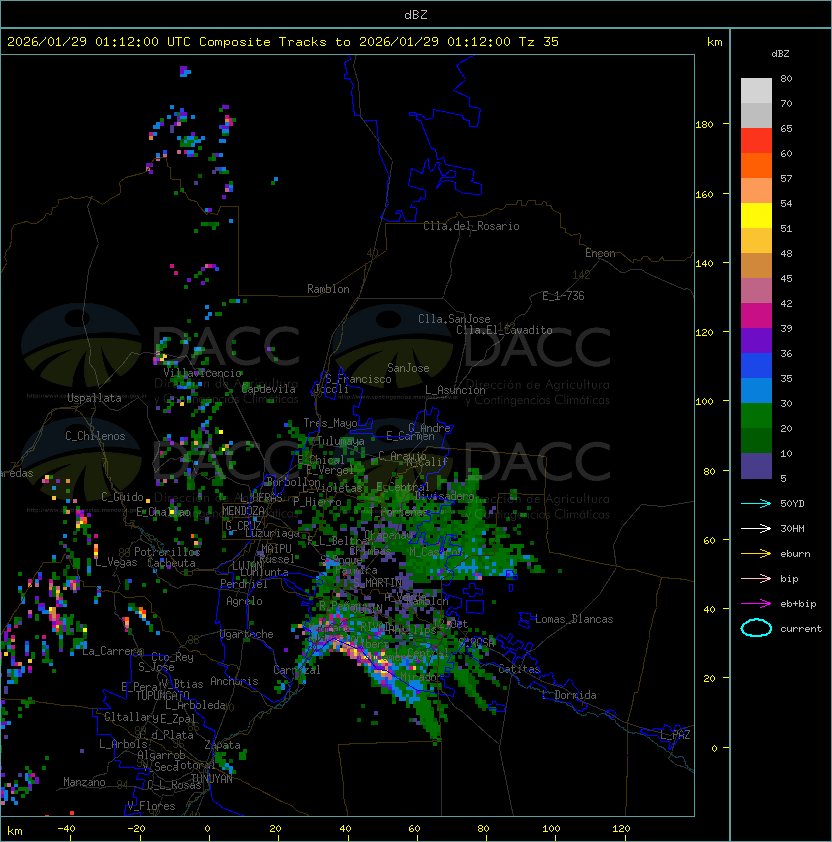Click the V_Flores map label
Screen dimensions: 832x842
coord(151,806)
